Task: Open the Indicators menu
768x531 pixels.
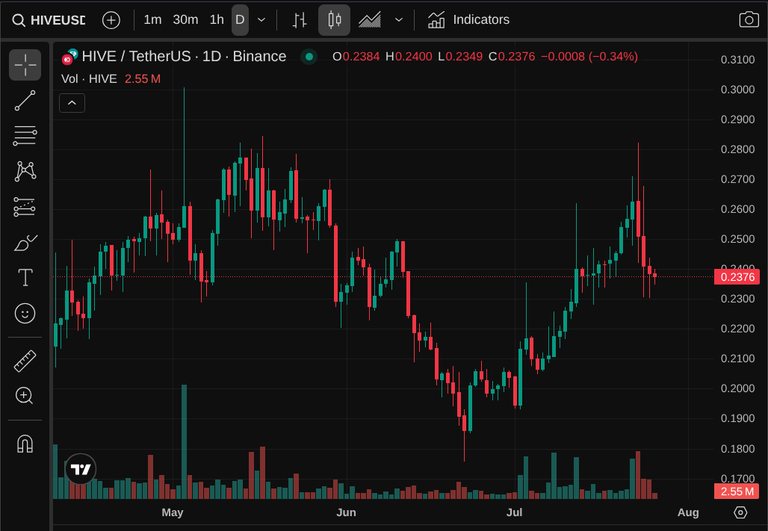Action: [469, 20]
